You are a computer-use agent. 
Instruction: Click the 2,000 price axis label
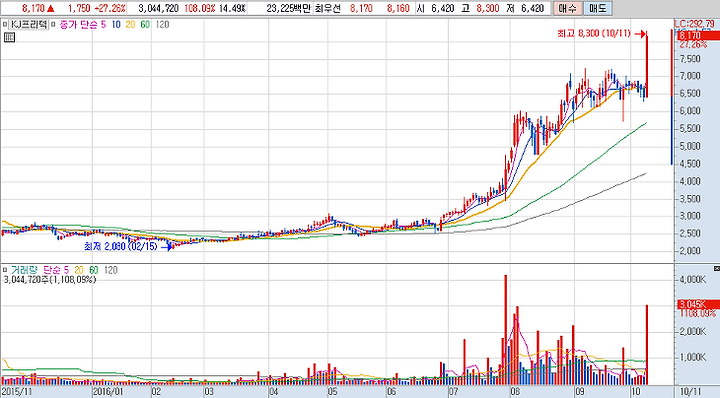[x=690, y=251]
